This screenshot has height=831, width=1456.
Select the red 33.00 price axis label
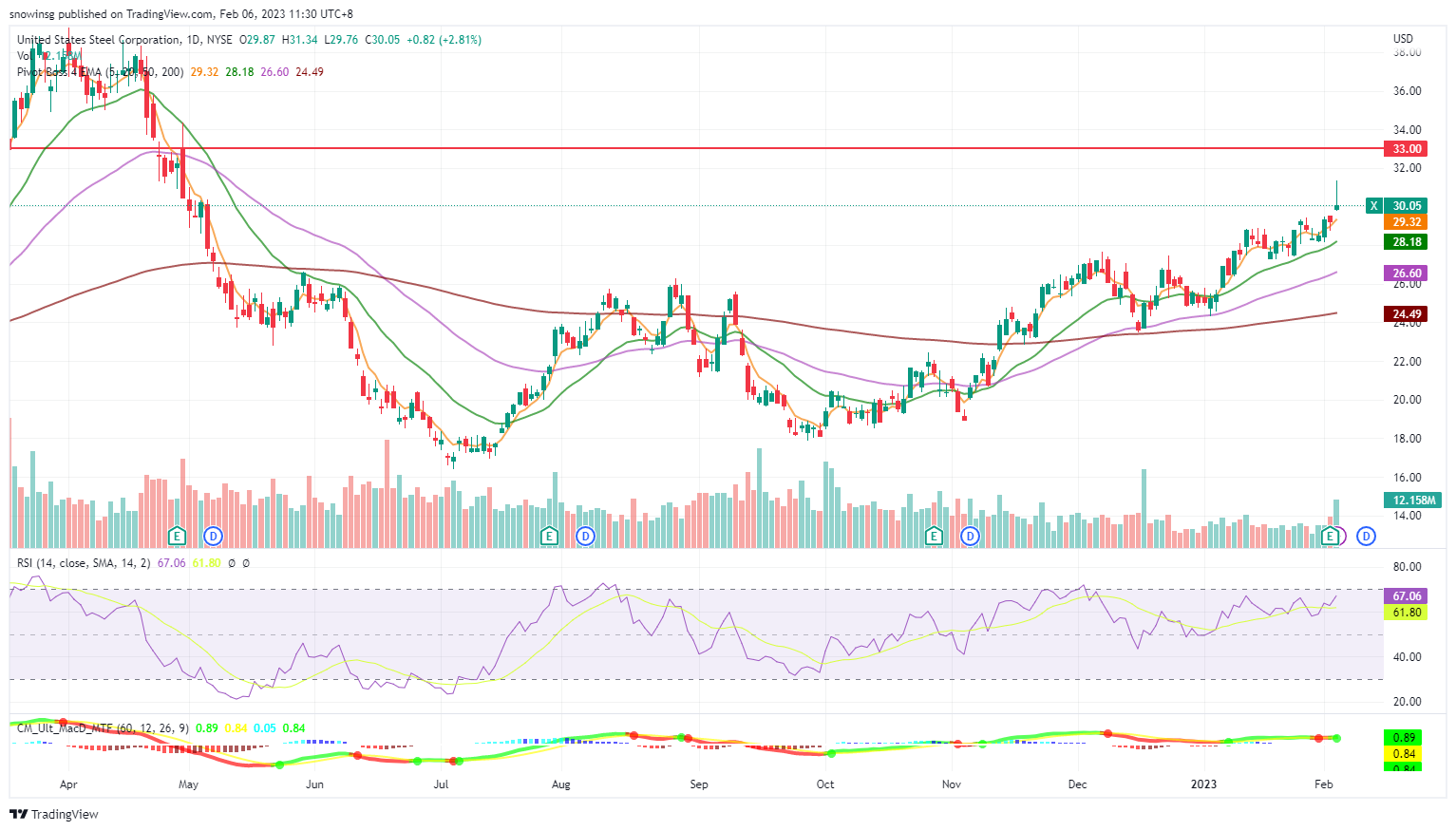1407,149
